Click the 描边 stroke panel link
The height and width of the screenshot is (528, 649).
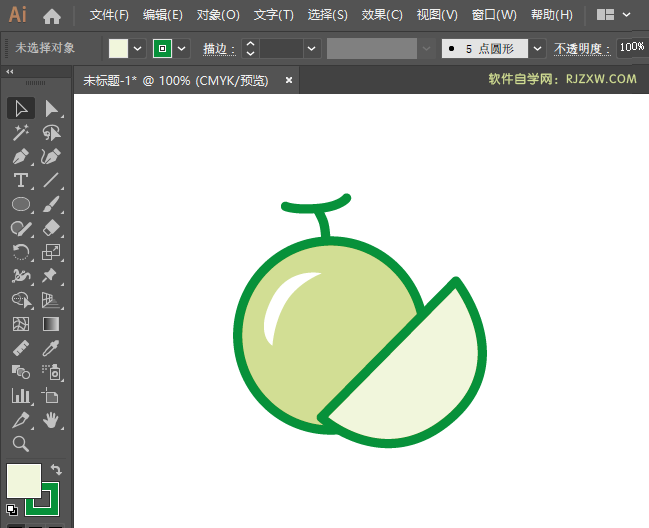pos(219,48)
